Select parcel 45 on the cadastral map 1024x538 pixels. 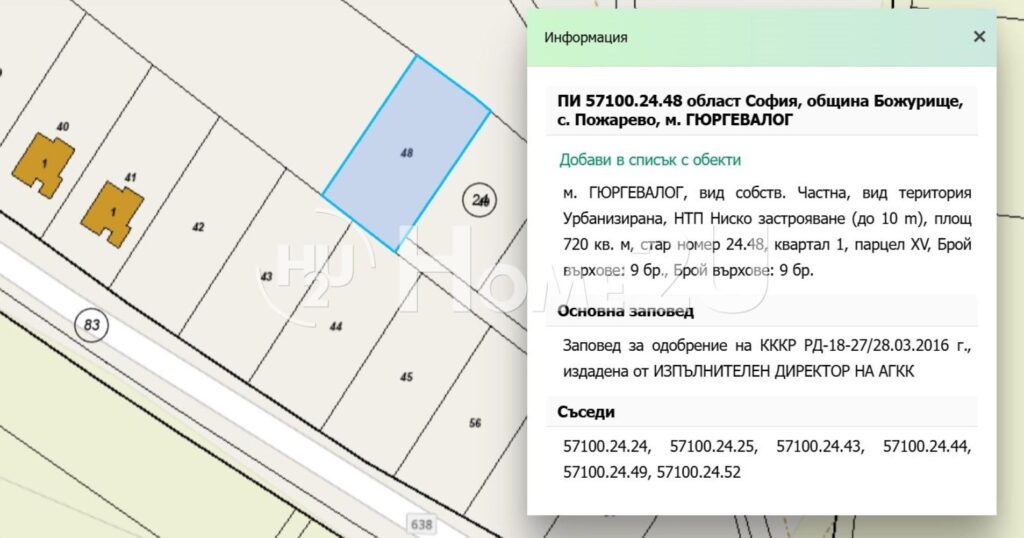pyautogui.click(x=406, y=377)
